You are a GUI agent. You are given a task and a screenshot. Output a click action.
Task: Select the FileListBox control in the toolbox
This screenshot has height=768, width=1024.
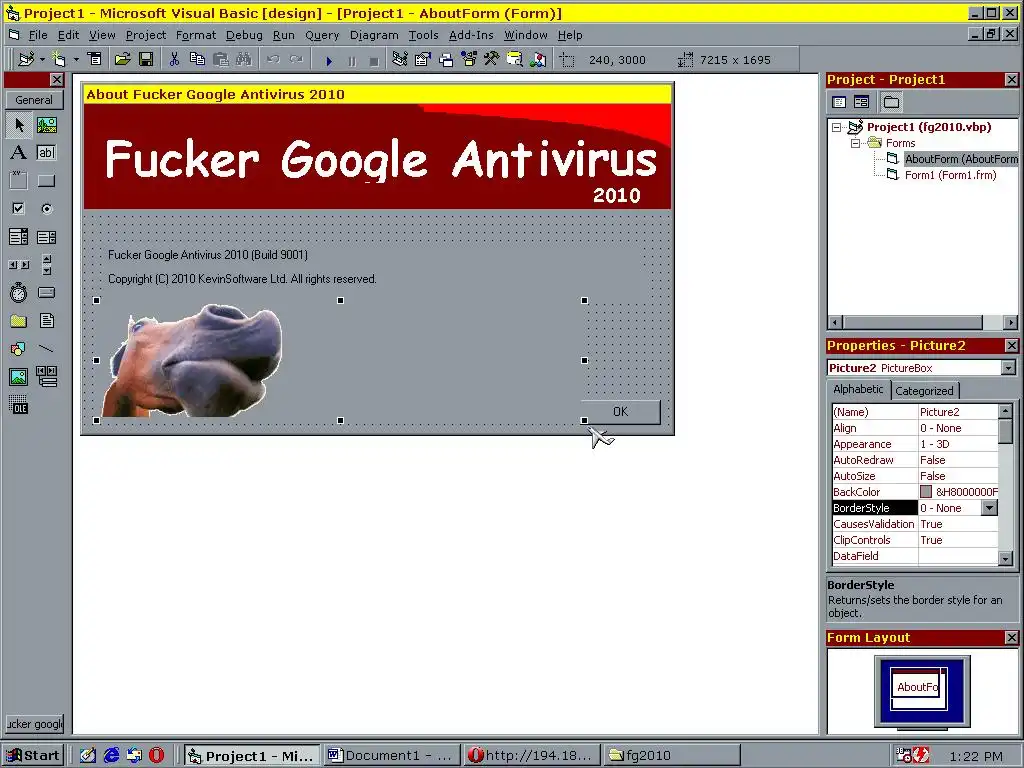point(46,321)
